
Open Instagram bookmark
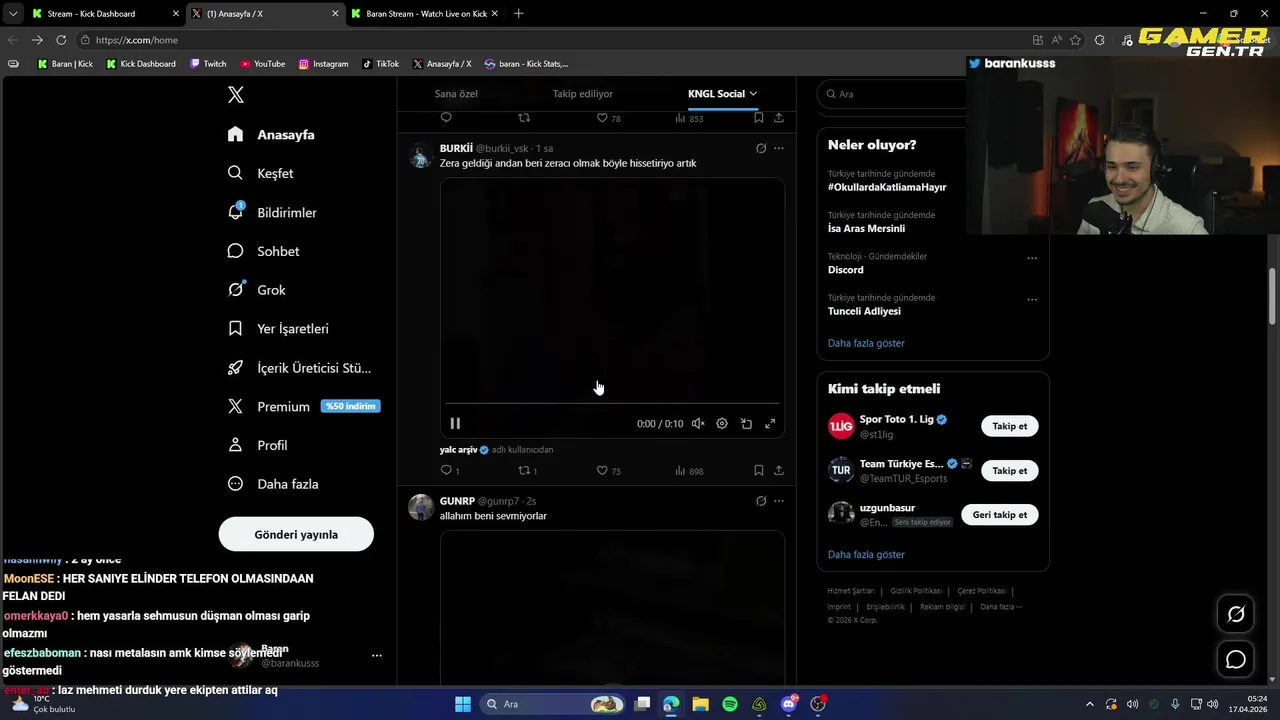coord(323,64)
